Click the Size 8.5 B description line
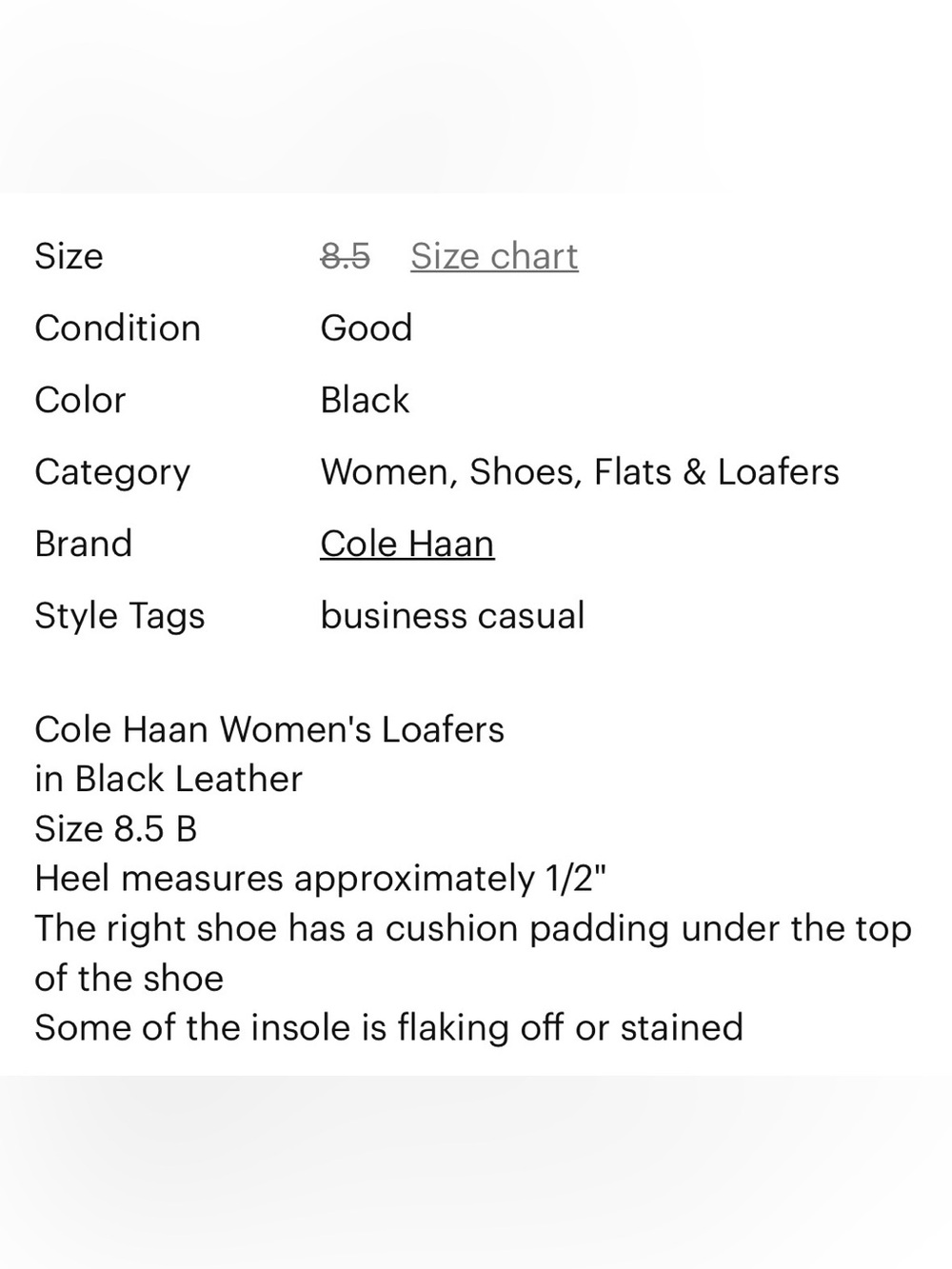 coord(116,829)
